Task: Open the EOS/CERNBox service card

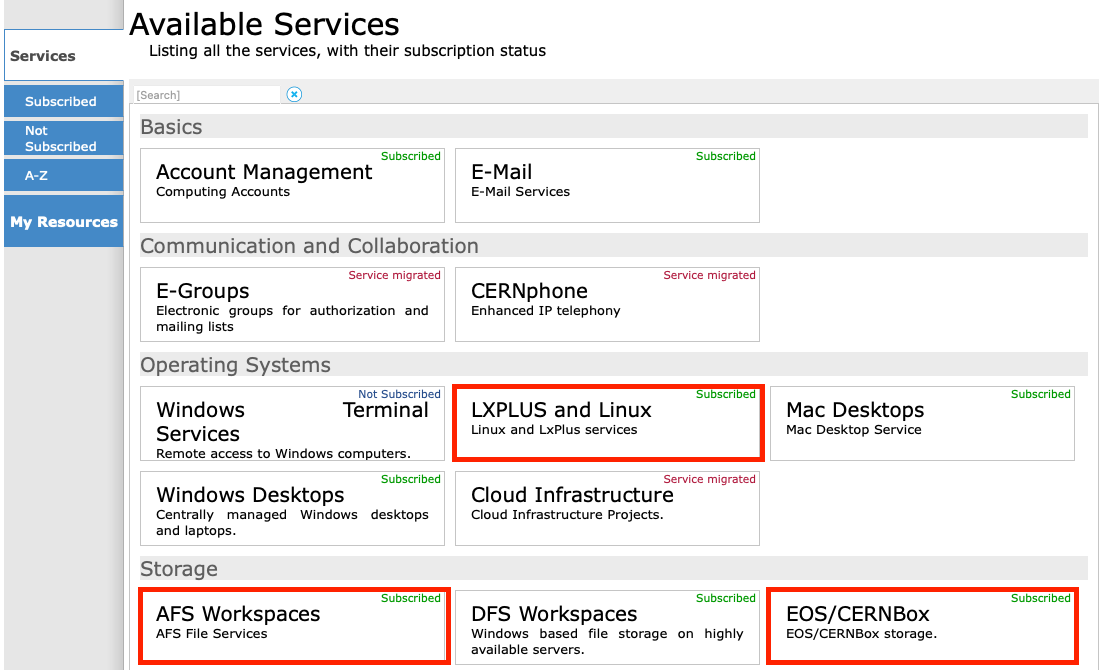Action: pos(922,627)
